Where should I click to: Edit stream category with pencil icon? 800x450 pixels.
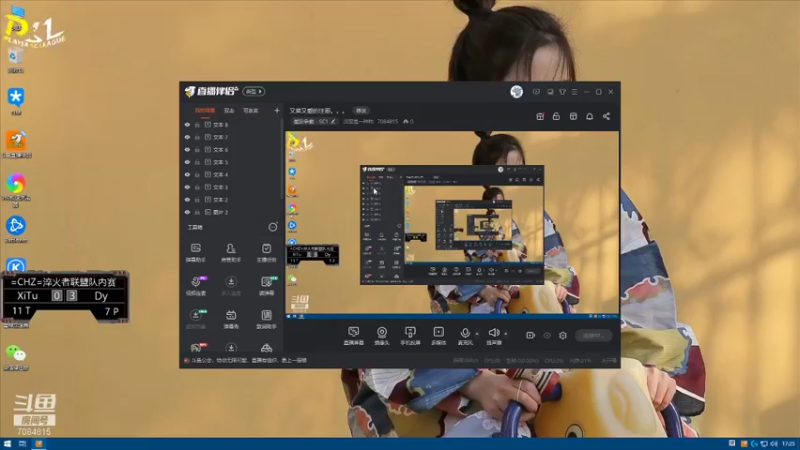(x=333, y=121)
